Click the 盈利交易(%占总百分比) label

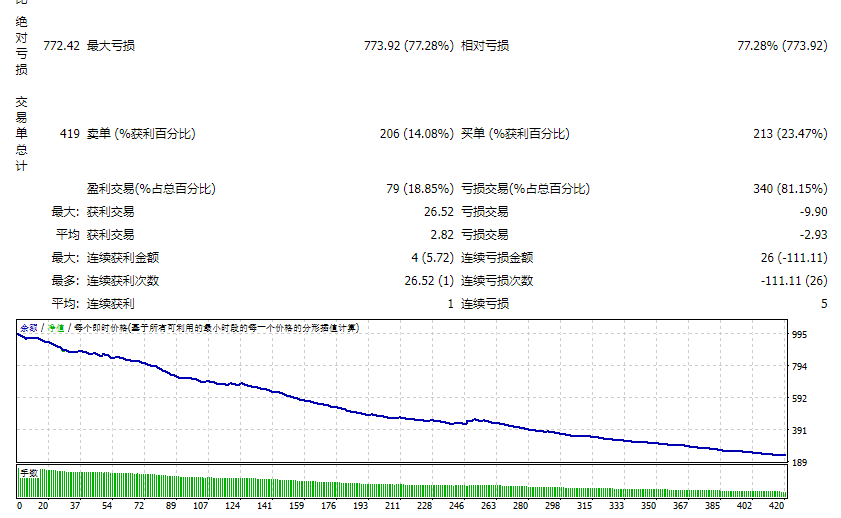(x=151, y=189)
